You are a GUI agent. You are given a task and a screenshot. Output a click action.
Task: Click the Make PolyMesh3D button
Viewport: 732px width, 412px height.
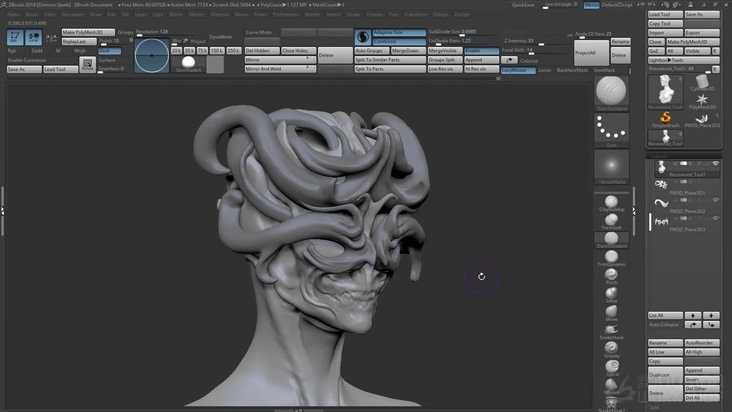86,32
